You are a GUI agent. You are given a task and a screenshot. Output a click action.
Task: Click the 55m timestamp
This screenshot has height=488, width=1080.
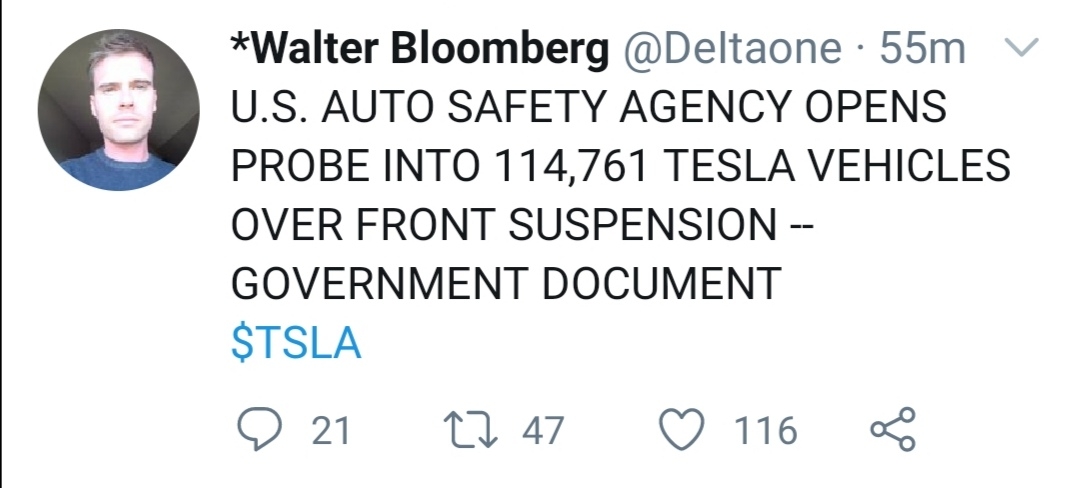pyautogui.click(x=922, y=50)
